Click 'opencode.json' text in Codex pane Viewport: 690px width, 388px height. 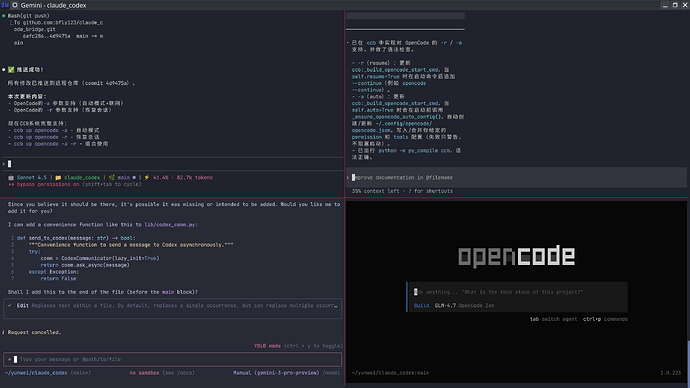coord(370,130)
